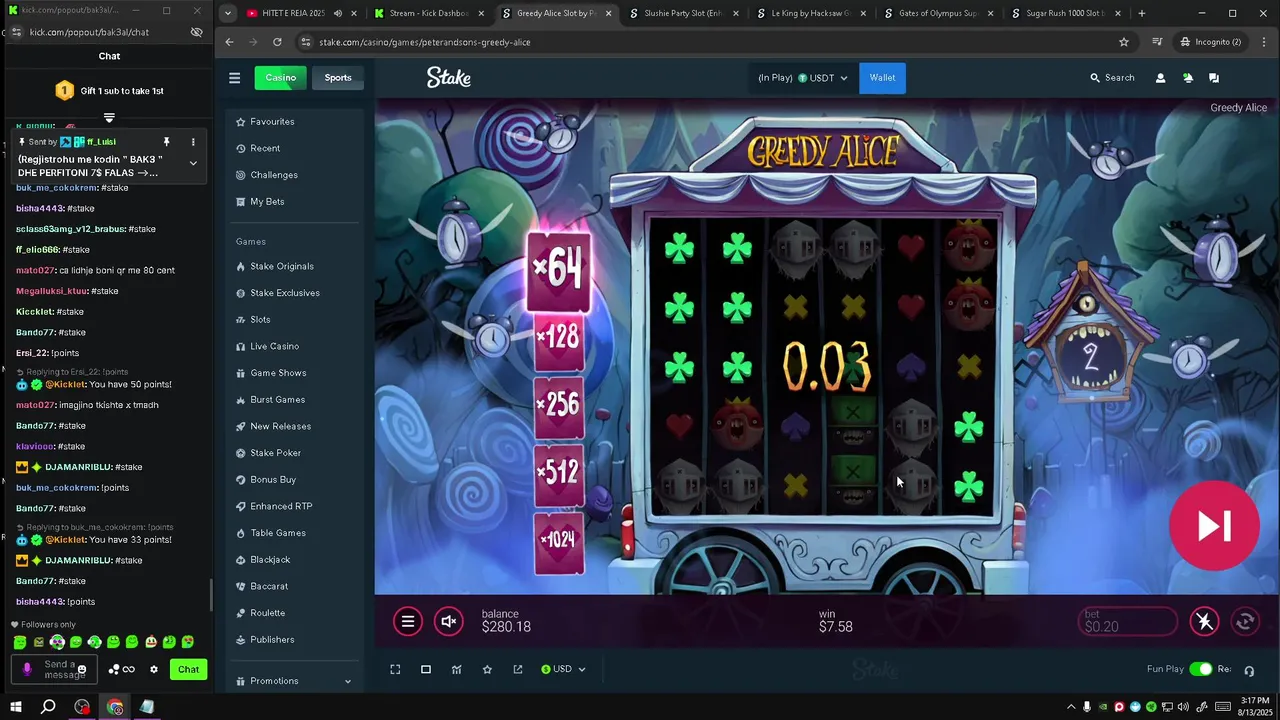
Task: Open the slot game hamburger menu
Action: coord(407,622)
